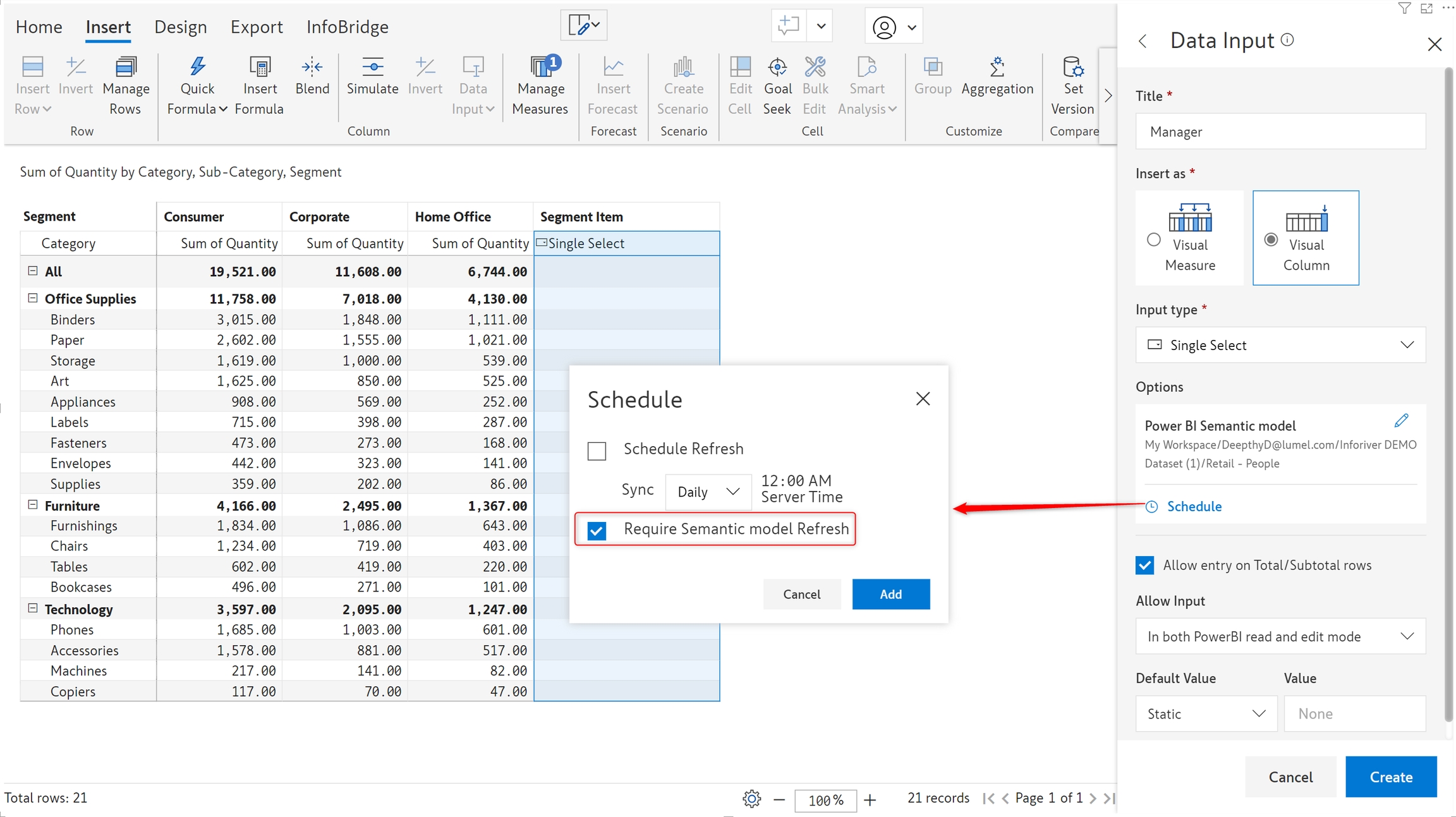Click the Title input field

1280,131
